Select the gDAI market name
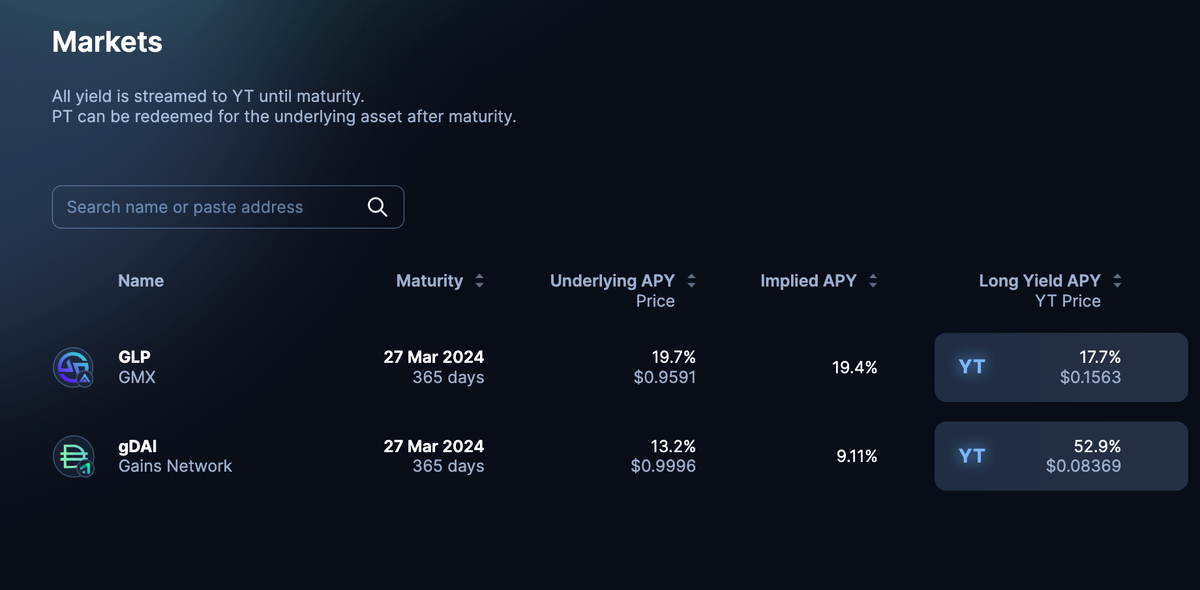This screenshot has height=590, width=1200. pyautogui.click(x=138, y=446)
